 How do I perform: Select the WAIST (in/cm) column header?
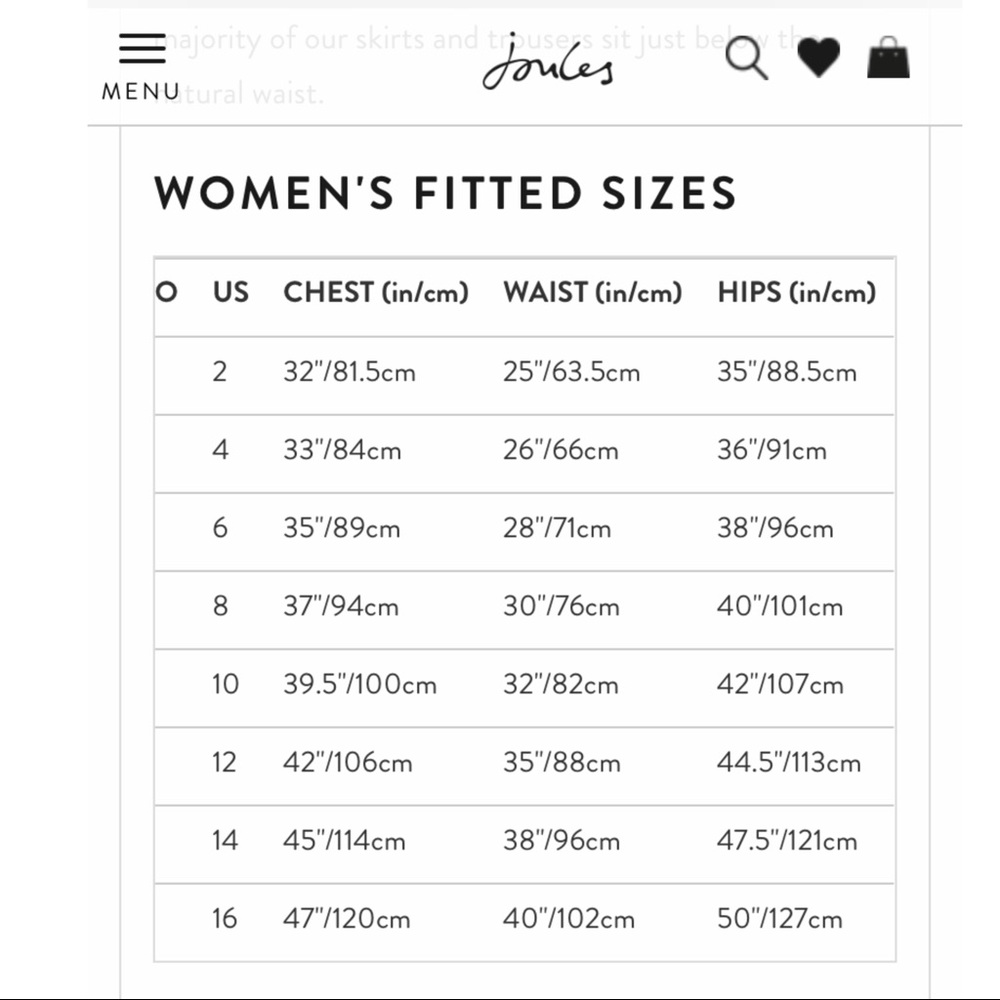(592, 293)
